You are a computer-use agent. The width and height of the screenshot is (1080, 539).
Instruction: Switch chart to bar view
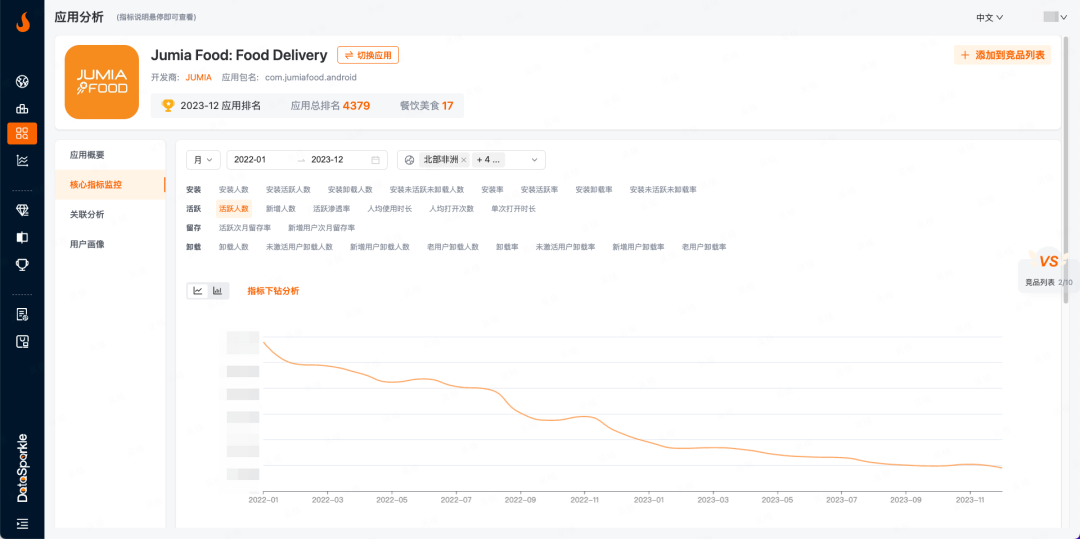pyautogui.click(x=218, y=291)
